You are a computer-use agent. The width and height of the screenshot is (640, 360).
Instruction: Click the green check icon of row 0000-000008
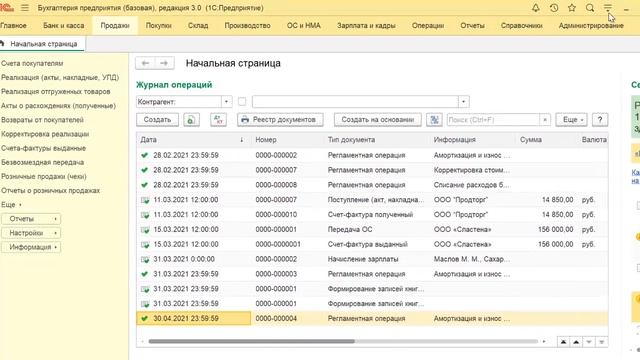144,185
